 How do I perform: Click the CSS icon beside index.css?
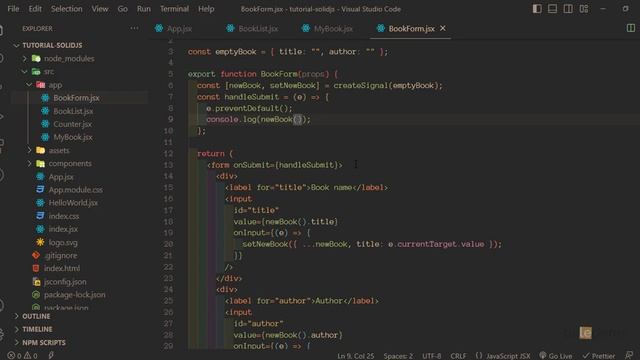pos(40,216)
